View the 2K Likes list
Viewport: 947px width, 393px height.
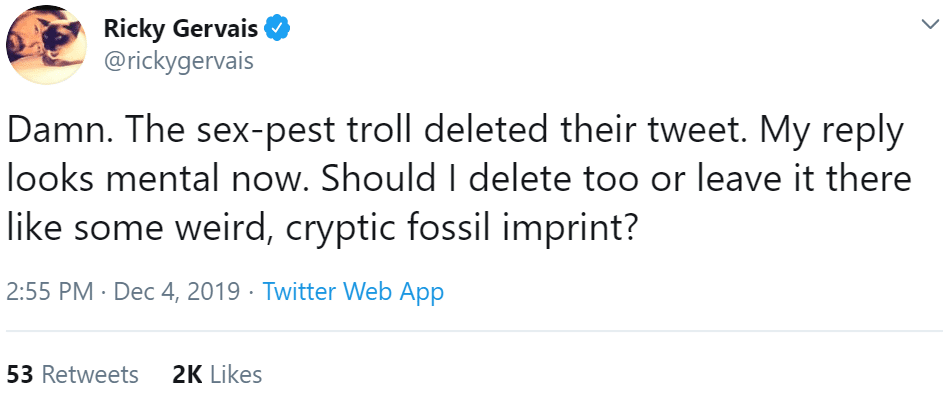(217, 374)
